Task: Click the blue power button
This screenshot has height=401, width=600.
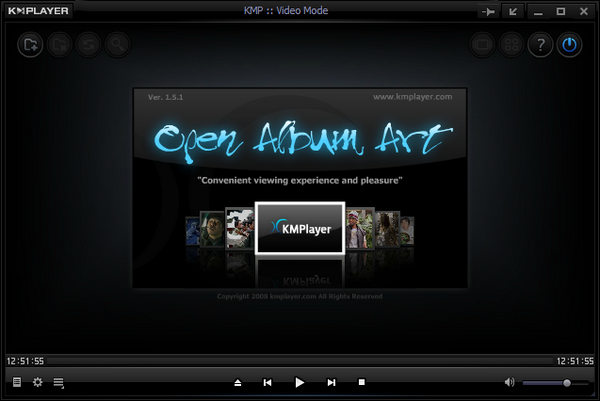Action: [569, 45]
